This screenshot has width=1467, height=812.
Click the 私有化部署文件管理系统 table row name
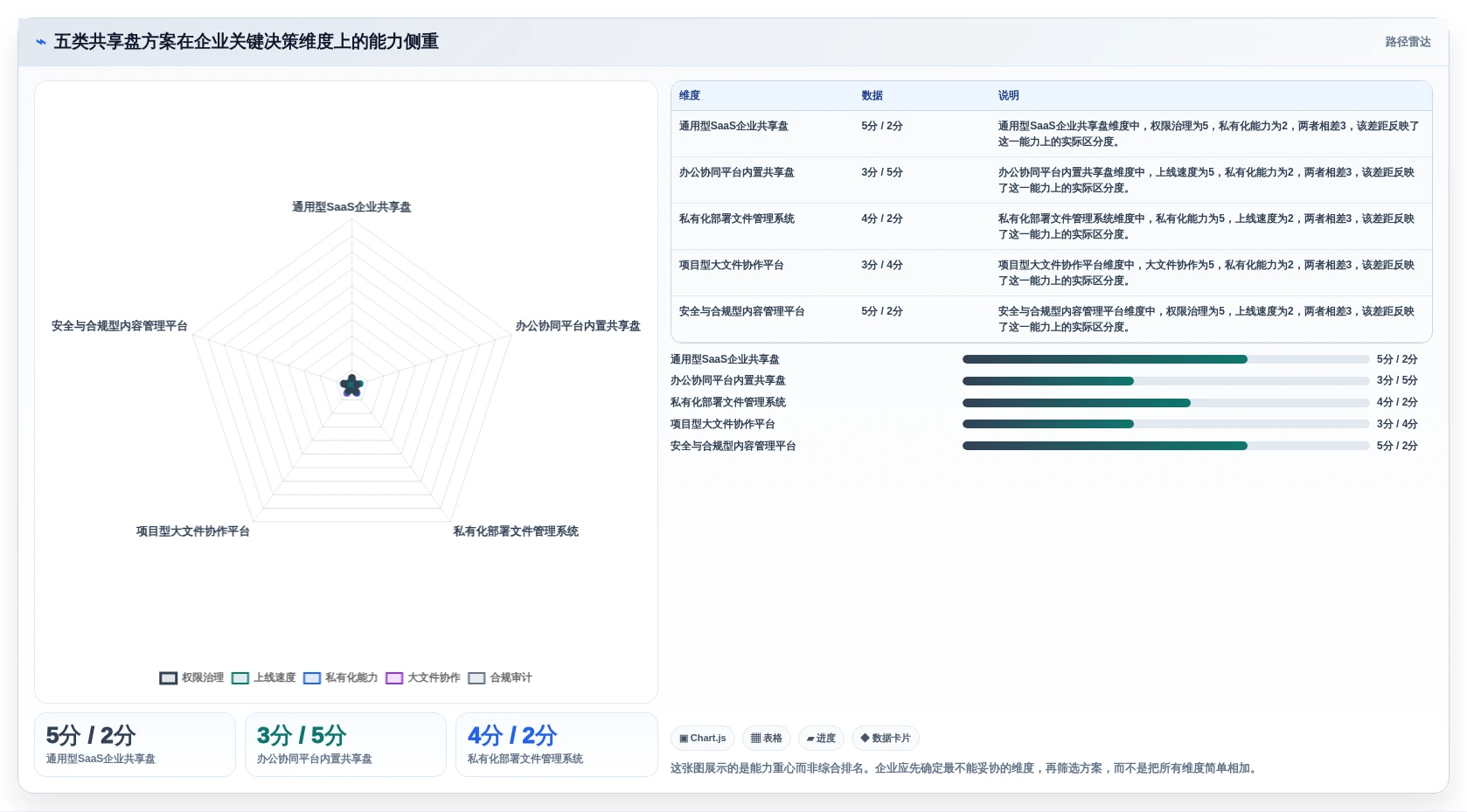(737, 219)
